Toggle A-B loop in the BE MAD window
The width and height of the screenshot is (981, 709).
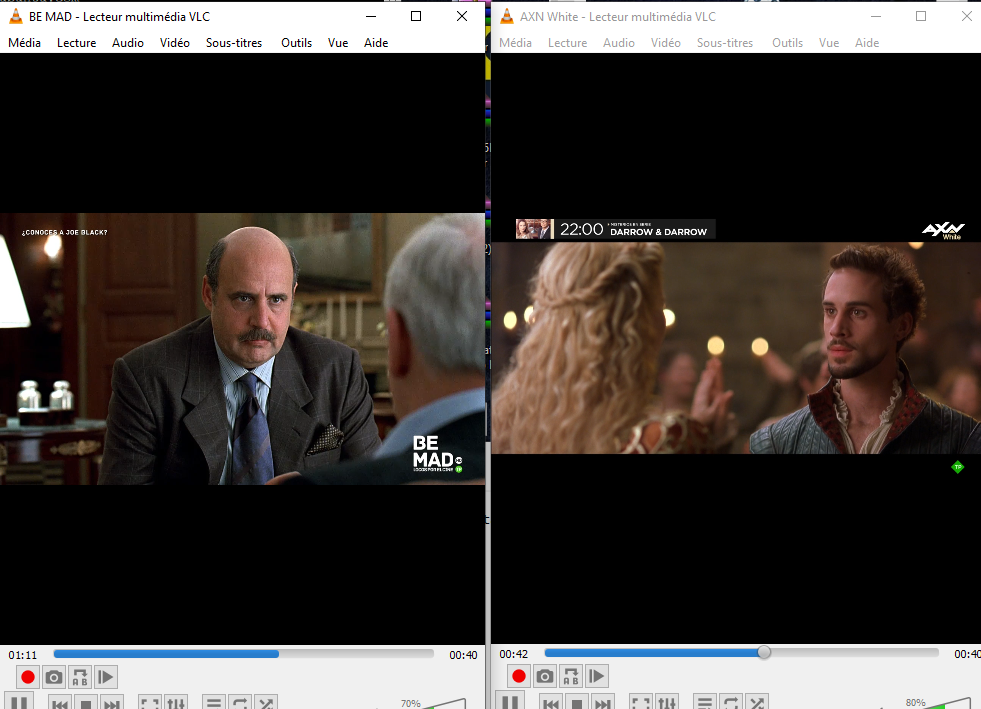pos(80,677)
